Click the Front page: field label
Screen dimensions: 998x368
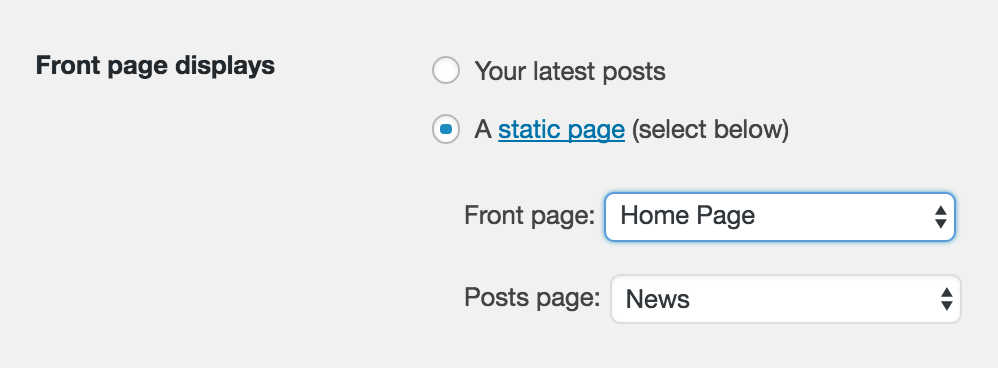pyautogui.click(x=529, y=216)
